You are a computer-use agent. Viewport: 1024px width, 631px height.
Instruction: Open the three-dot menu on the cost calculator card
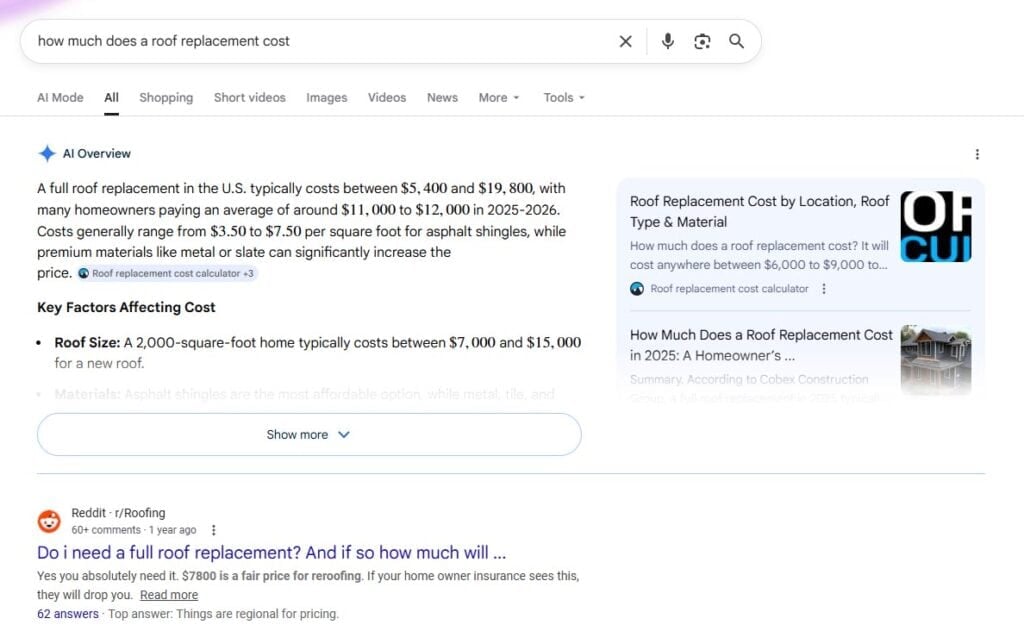click(824, 289)
